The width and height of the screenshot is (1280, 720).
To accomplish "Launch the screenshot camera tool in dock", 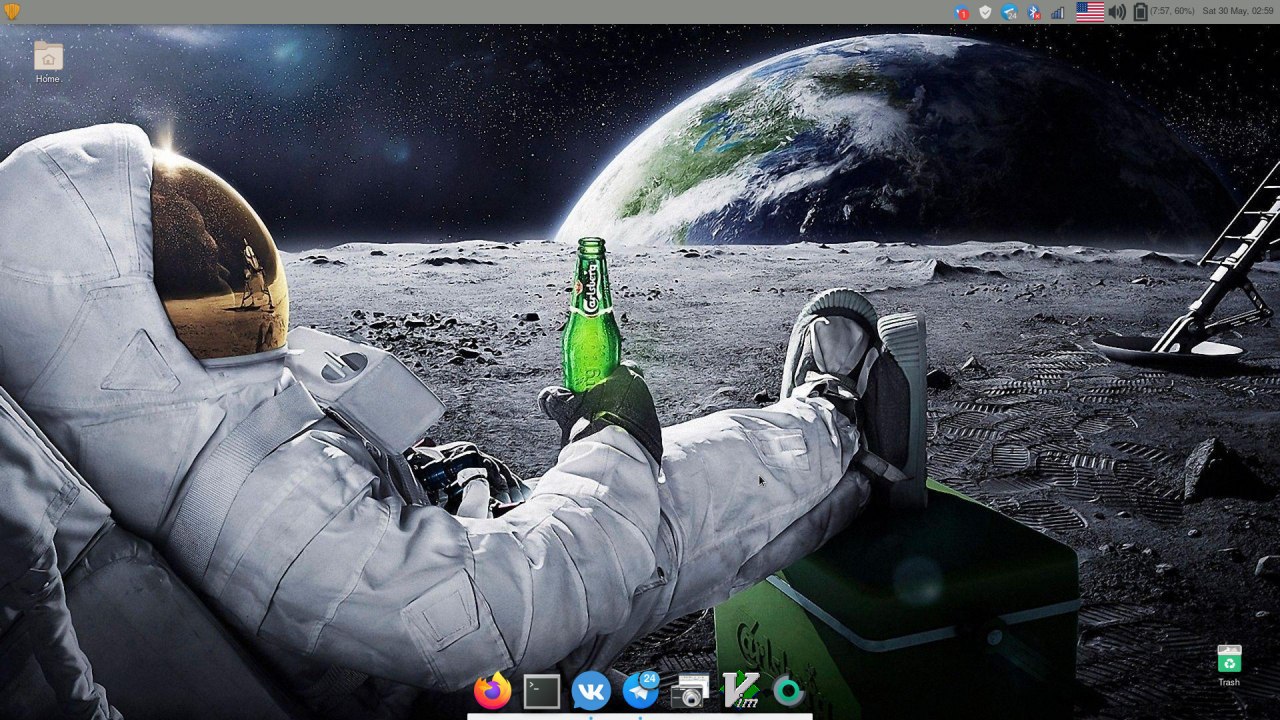I will click(690, 691).
